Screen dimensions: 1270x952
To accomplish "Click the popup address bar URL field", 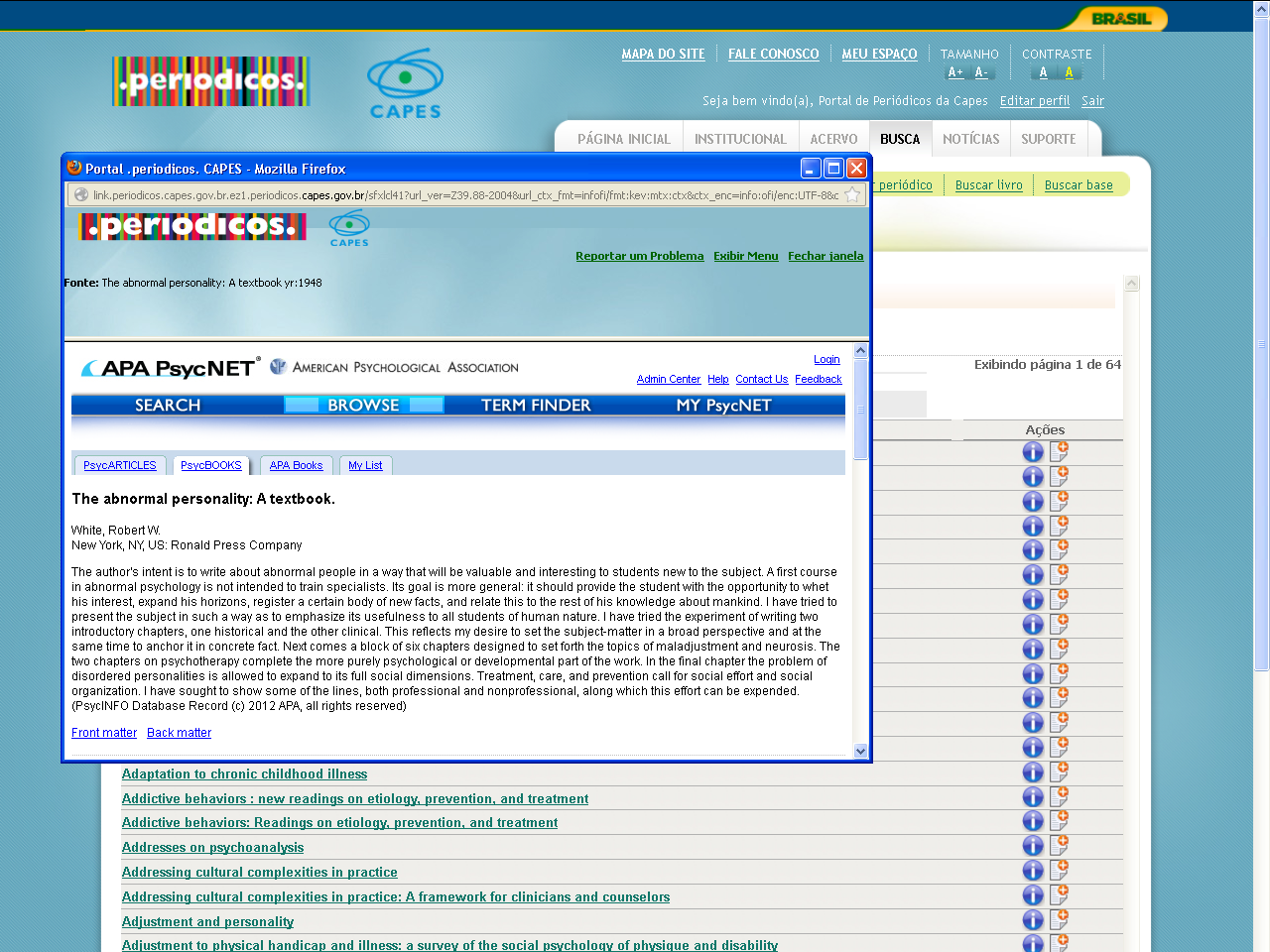I will click(465, 195).
